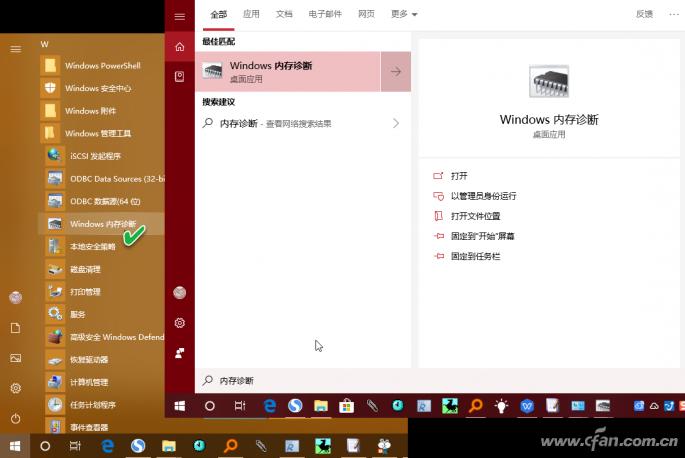Click the 内存诊断 web search suggestion
The image size is (685, 458).
303,123
